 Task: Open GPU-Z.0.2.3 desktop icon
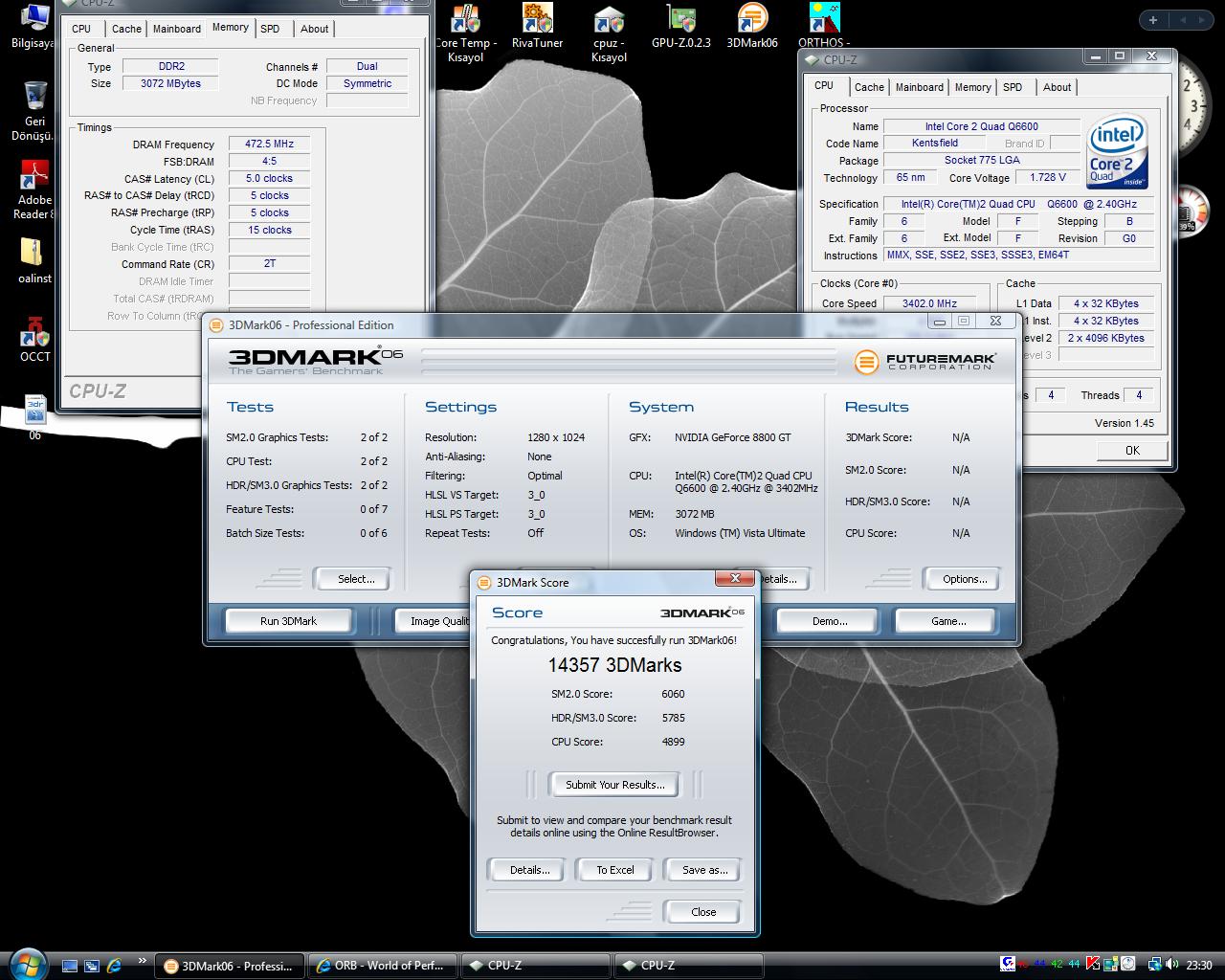(680, 26)
